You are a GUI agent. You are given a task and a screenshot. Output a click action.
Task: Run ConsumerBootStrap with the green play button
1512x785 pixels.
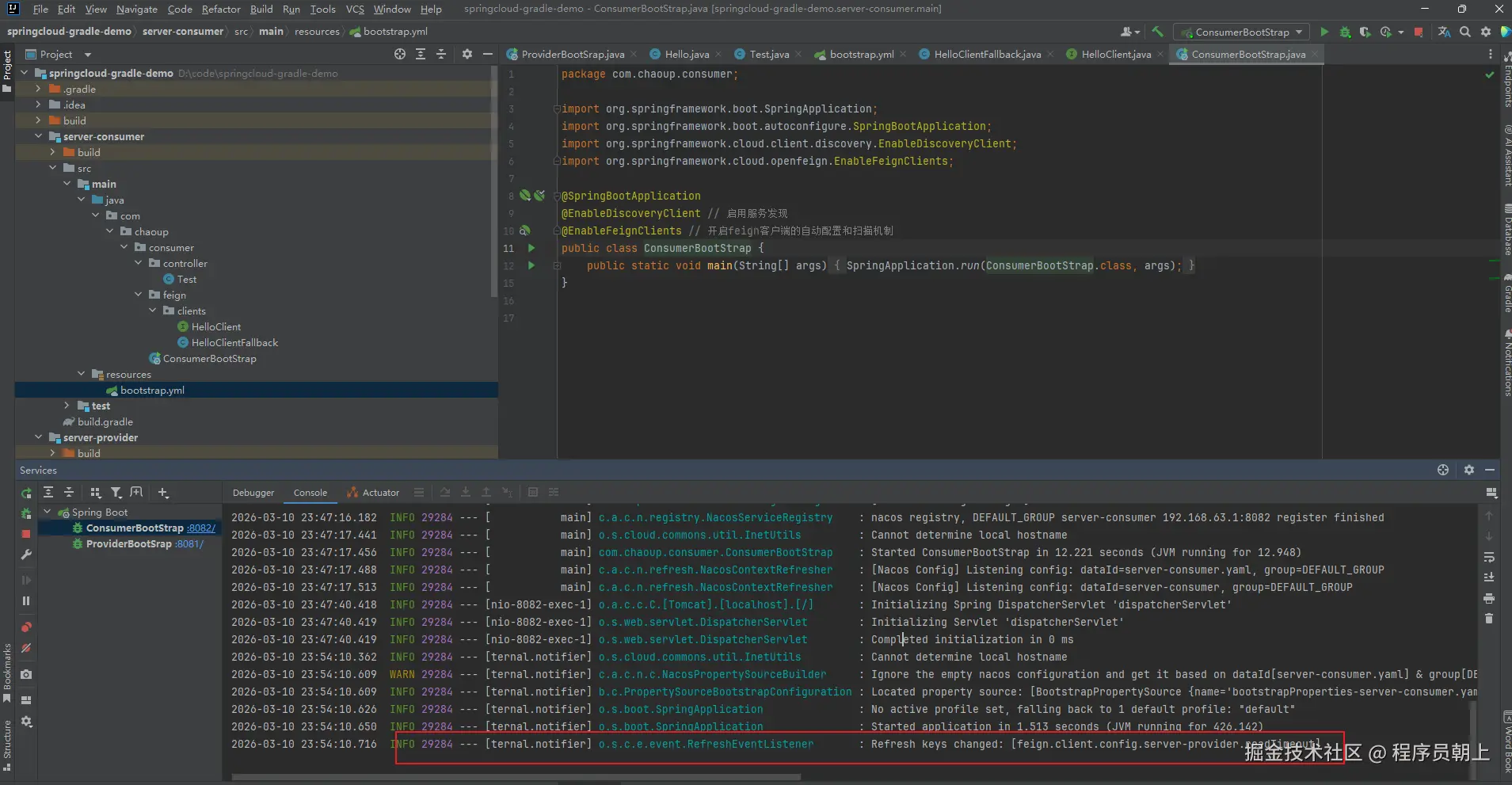pos(1324,32)
